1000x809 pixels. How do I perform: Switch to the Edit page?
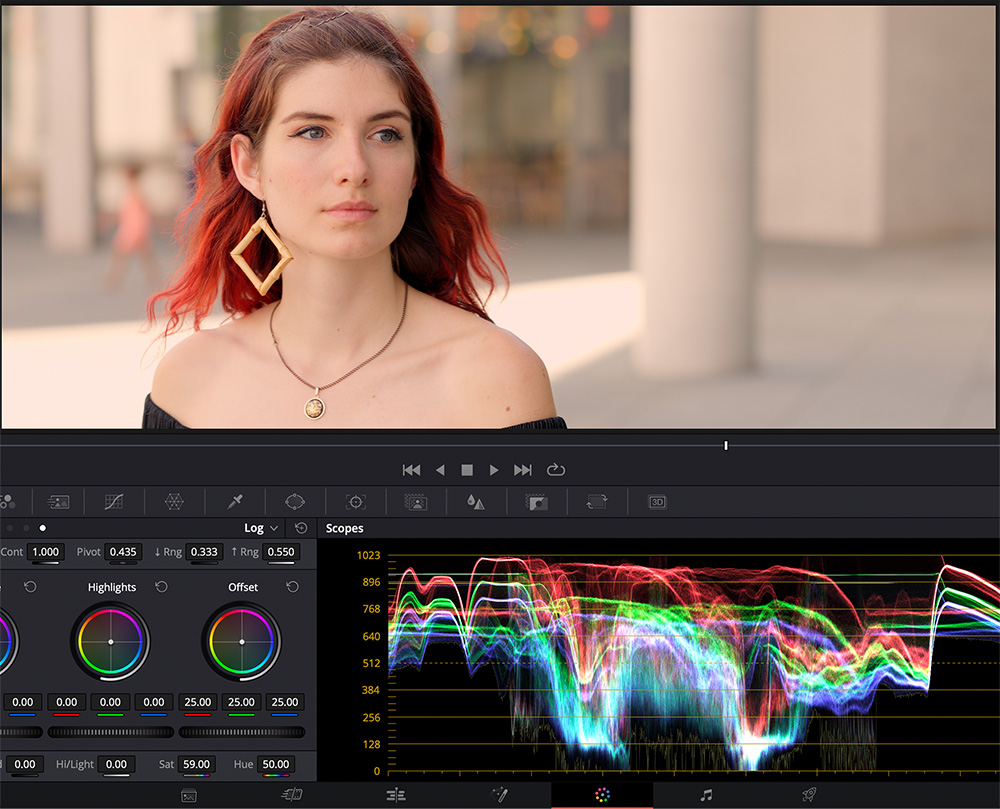tap(395, 795)
